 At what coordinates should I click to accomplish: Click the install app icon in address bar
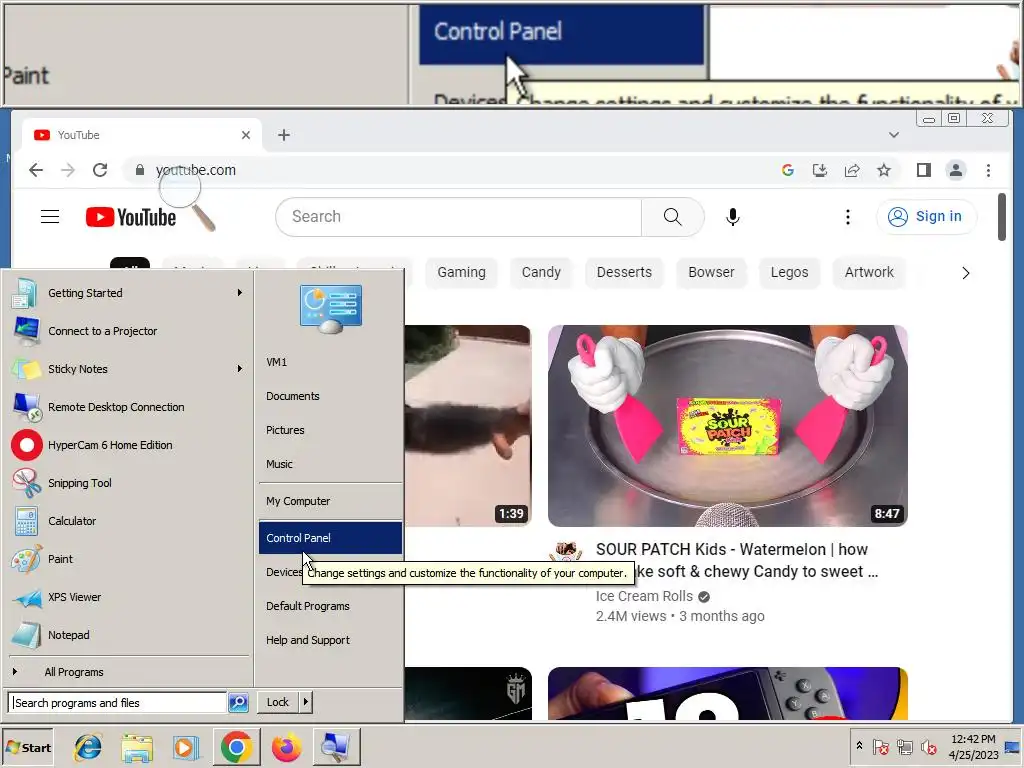tap(820, 170)
